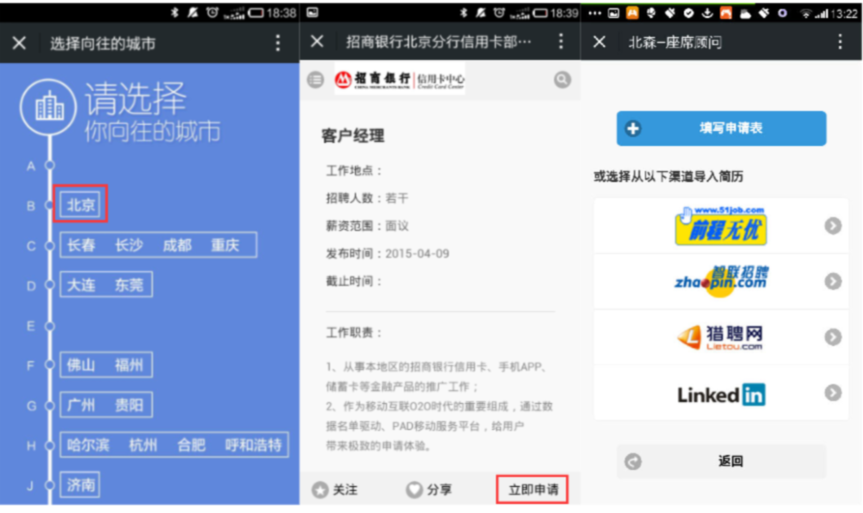Select 北京 city

(x=81, y=205)
